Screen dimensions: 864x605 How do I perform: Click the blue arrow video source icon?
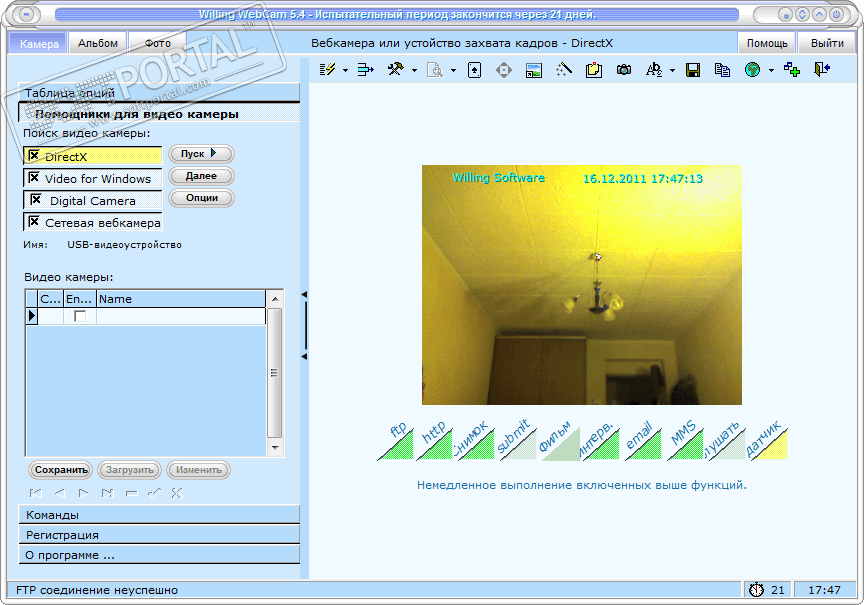pyautogui.click(x=365, y=69)
